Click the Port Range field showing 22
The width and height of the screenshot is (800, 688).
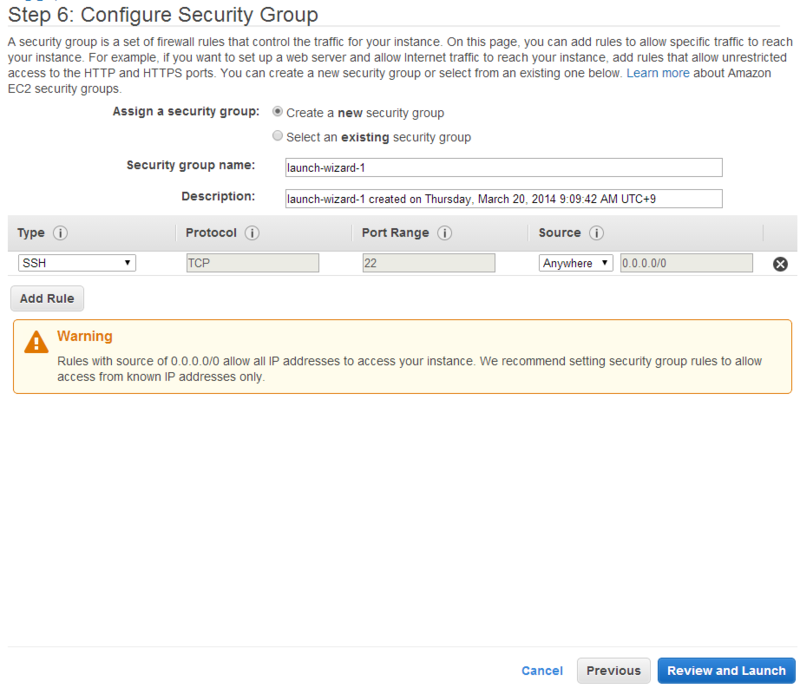tap(429, 263)
